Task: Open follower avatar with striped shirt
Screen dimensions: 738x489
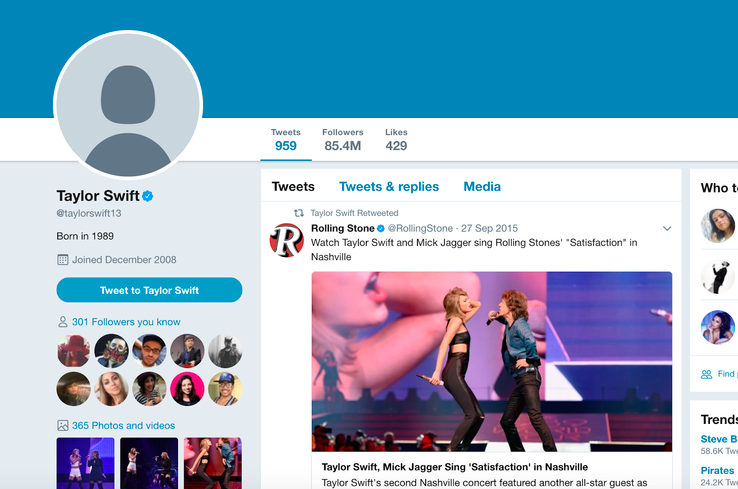Action: (149, 389)
